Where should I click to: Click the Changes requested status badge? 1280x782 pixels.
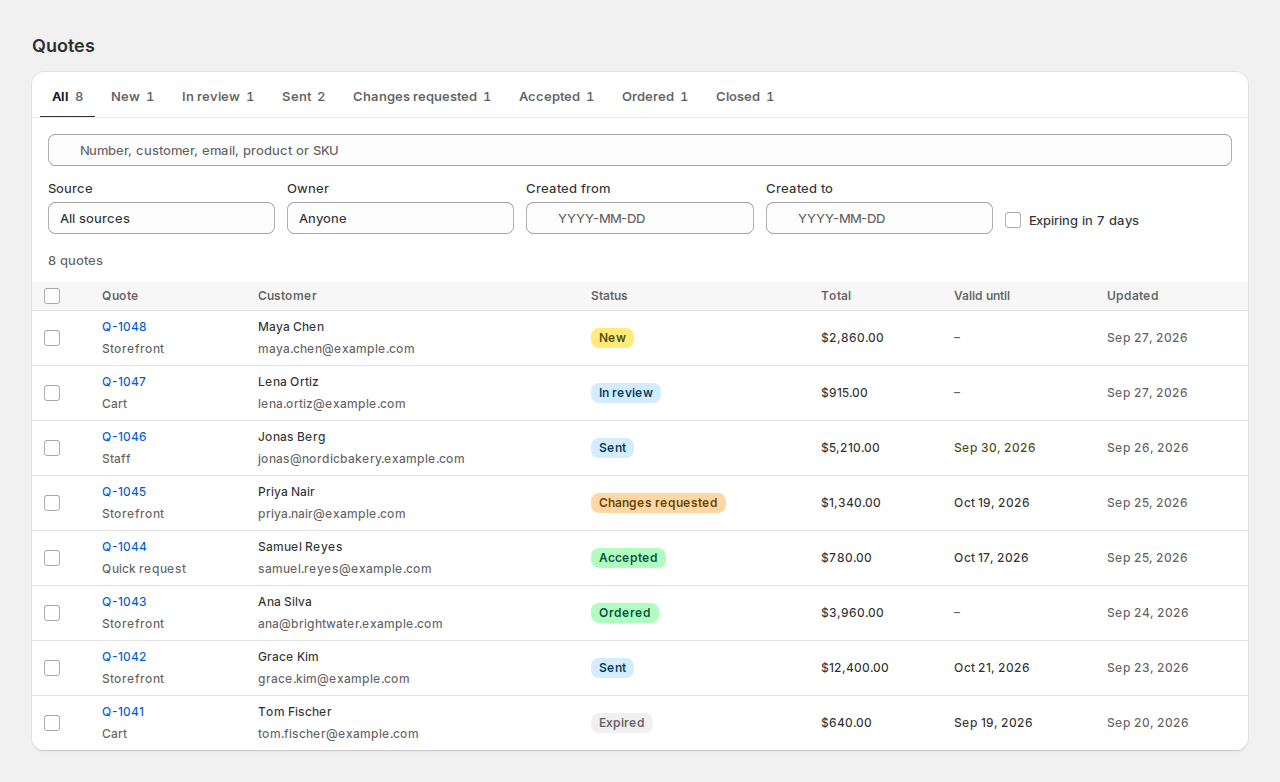coord(658,503)
